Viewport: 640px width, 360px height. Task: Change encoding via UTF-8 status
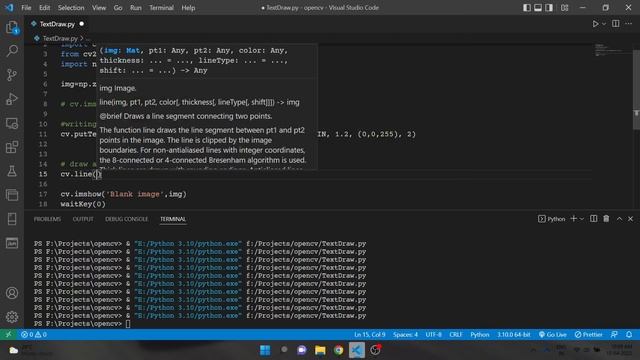click(x=433, y=335)
